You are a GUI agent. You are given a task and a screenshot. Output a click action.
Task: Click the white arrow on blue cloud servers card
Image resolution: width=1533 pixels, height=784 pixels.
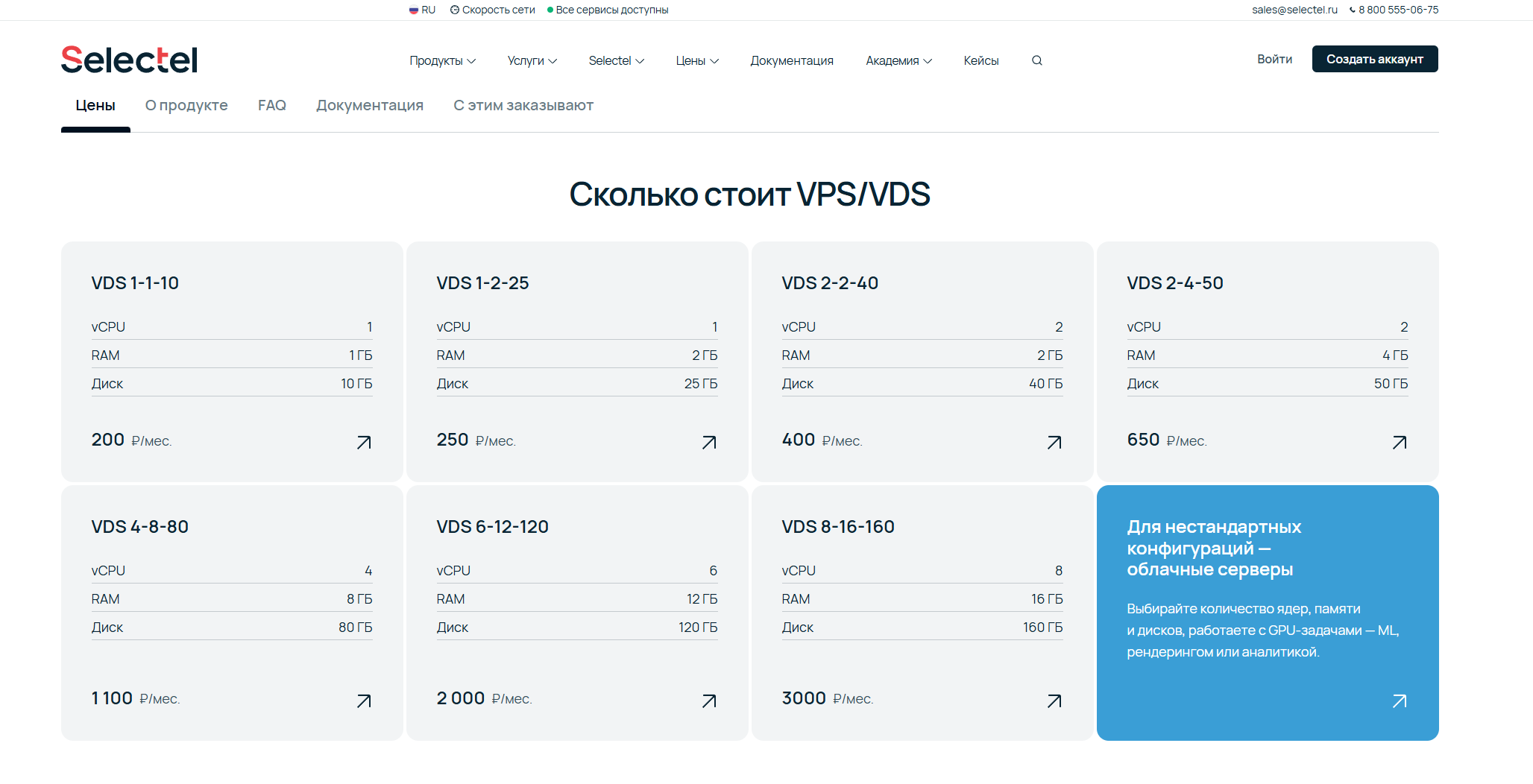click(1400, 701)
